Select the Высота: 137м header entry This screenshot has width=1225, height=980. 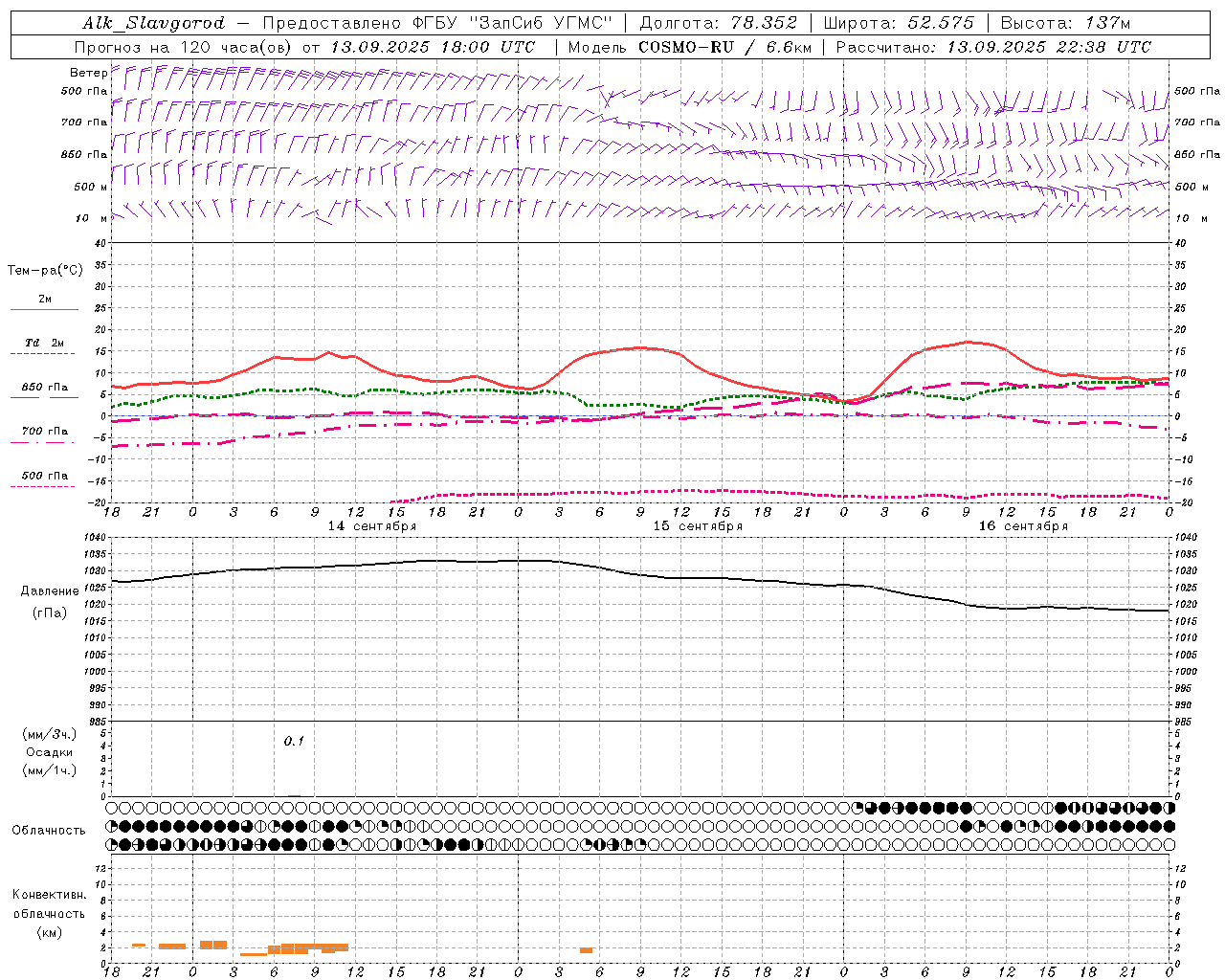coord(1066,23)
